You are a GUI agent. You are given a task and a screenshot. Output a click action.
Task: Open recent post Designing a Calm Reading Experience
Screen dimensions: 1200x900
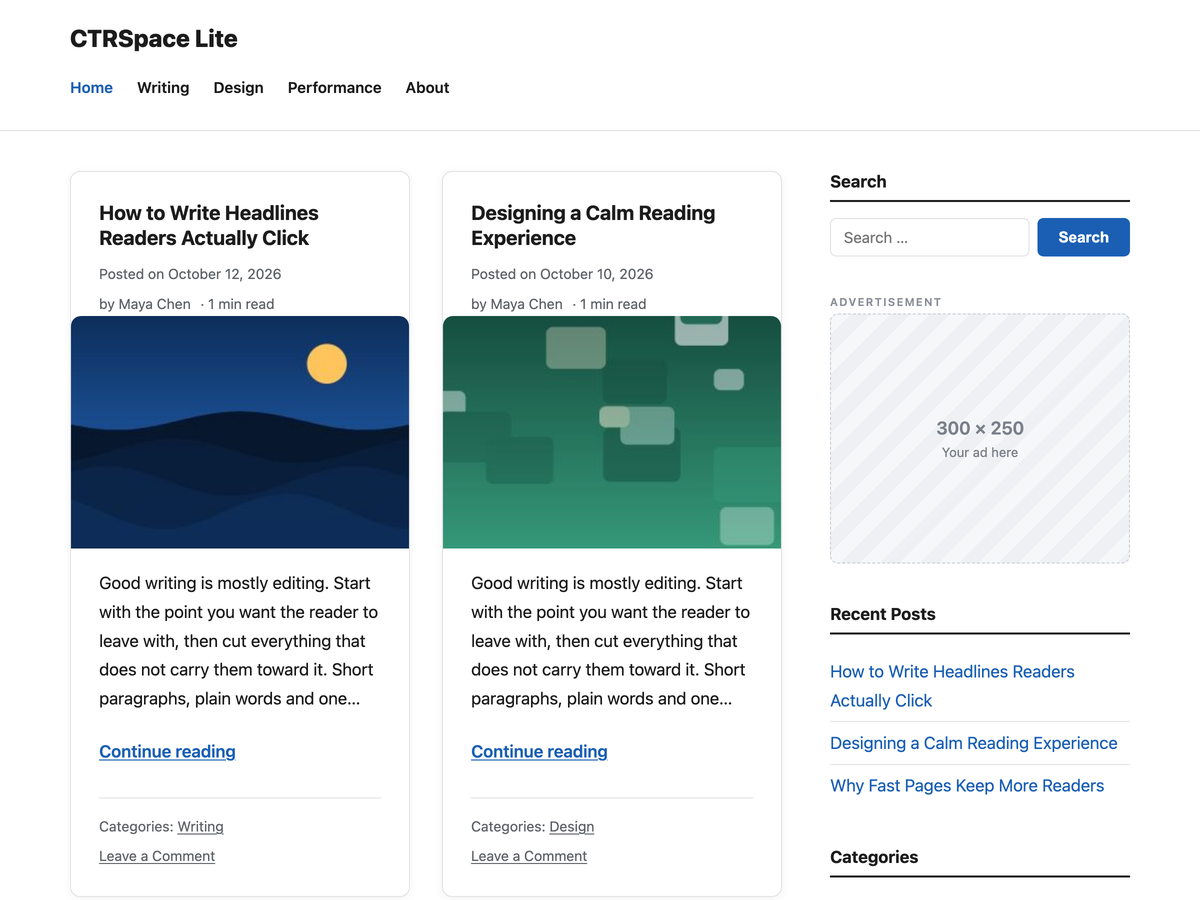(974, 743)
